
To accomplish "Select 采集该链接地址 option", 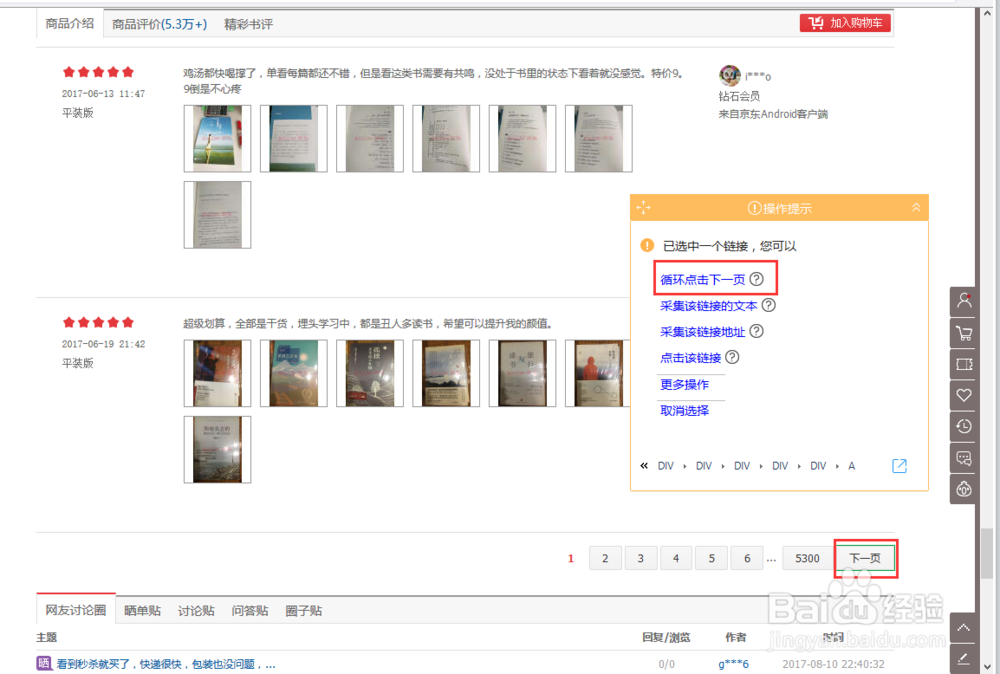I will coord(702,332).
